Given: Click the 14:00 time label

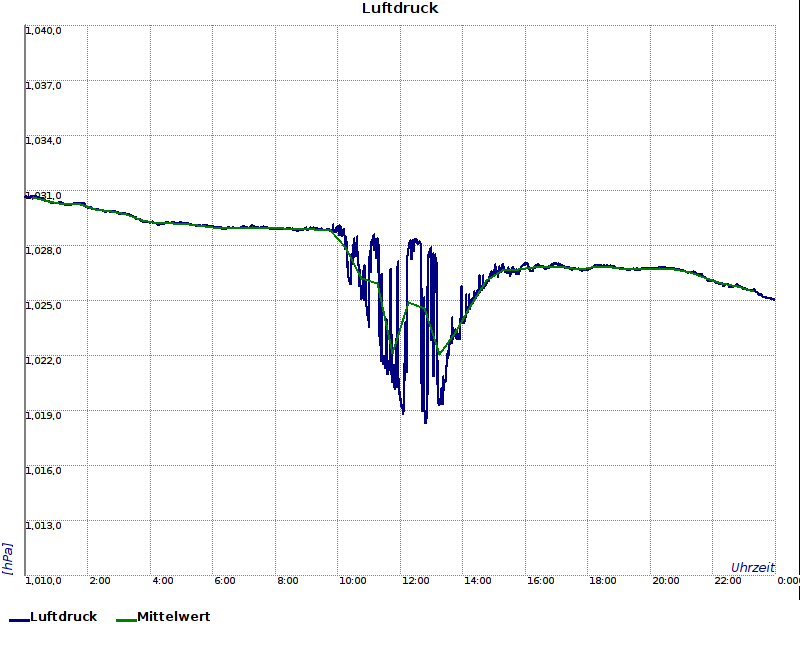Looking at the screenshot, I should click(478, 581).
